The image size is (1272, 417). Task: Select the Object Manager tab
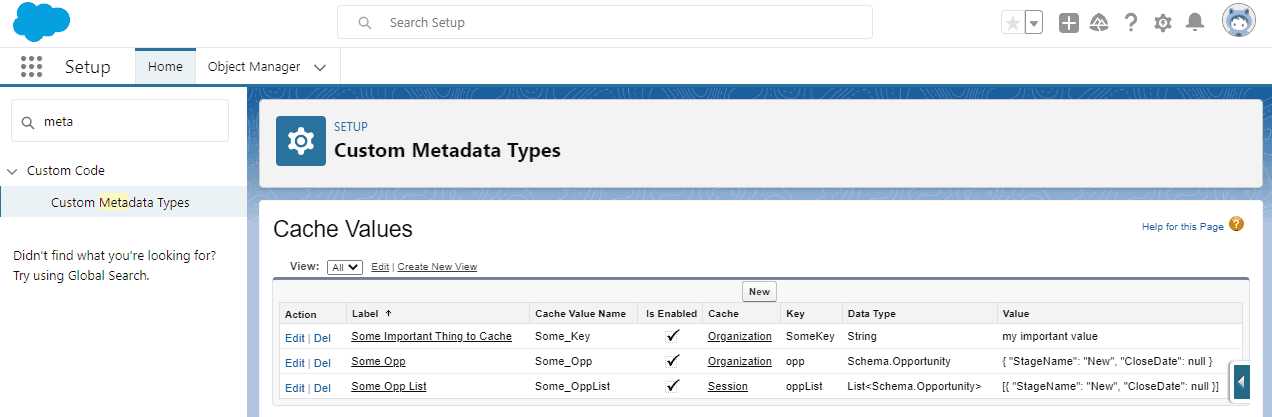(254, 67)
